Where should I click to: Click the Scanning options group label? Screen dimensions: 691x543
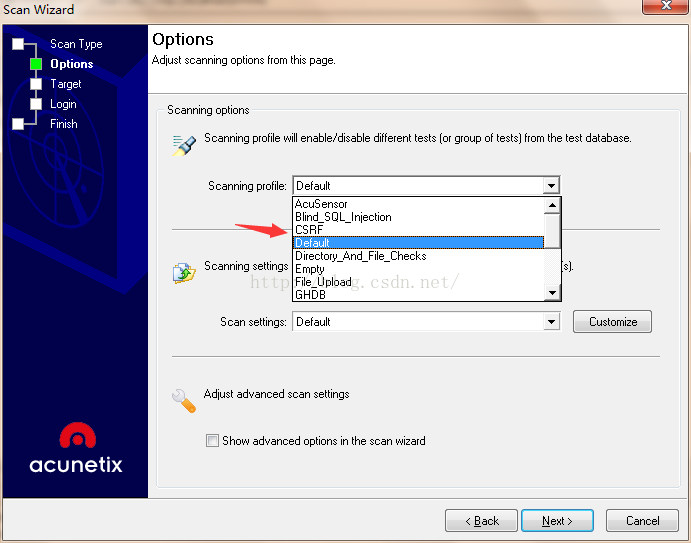pyautogui.click(x=208, y=110)
